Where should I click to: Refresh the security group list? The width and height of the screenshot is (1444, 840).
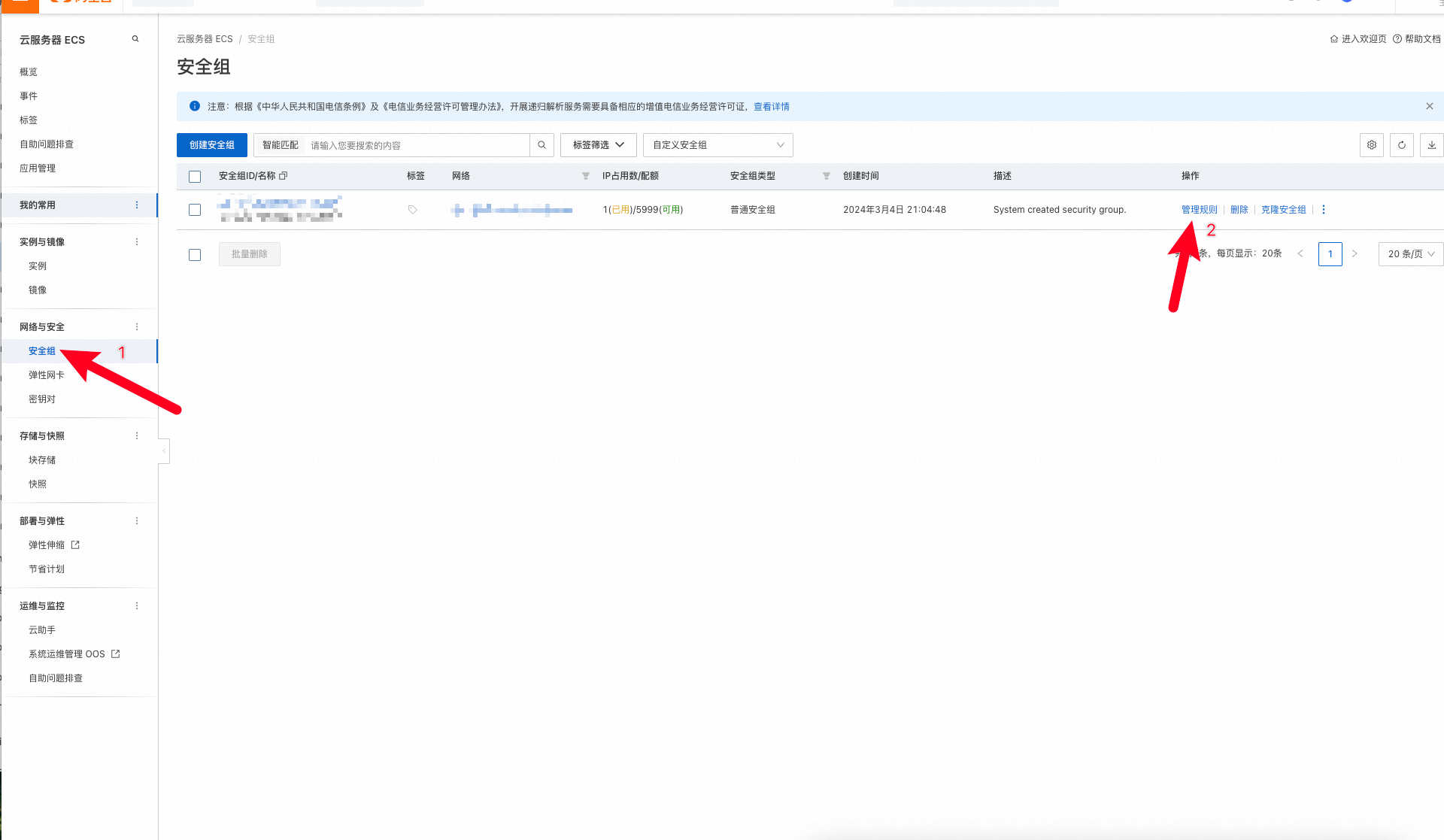(x=1402, y=145)
